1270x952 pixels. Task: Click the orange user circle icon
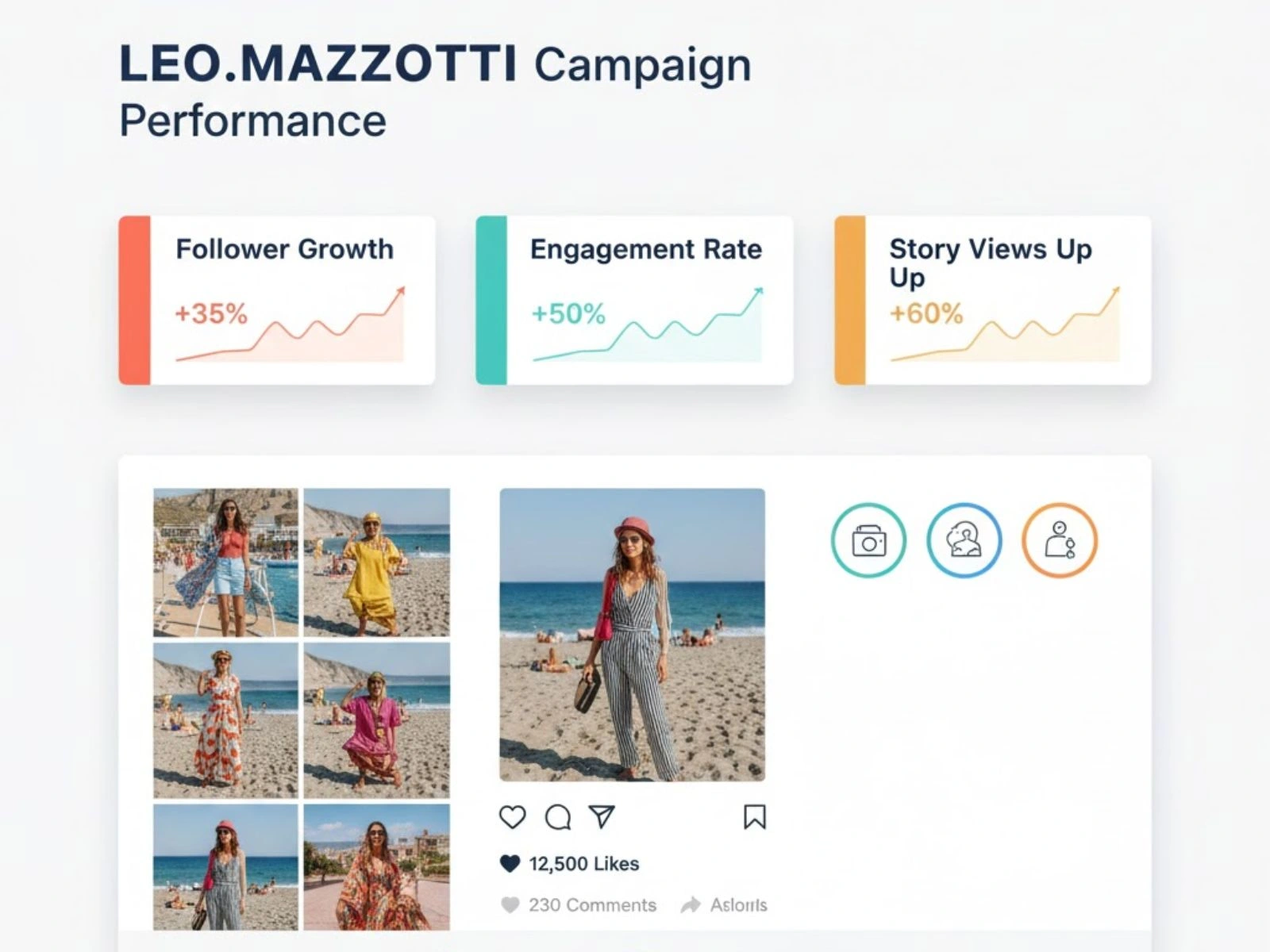(x=1059, y=540)
